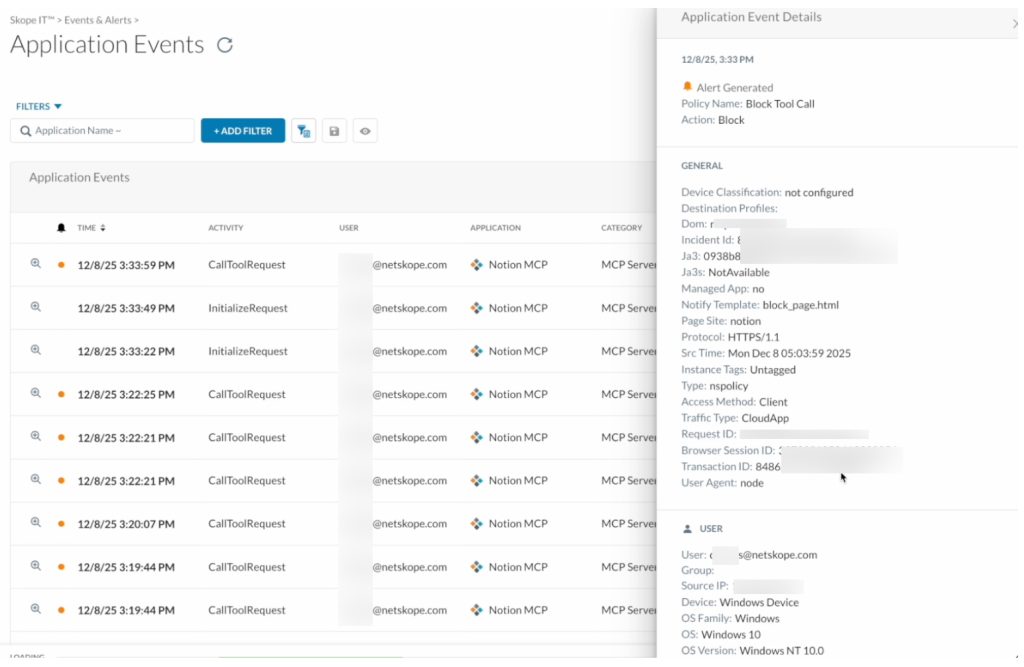
Task: Click the Notion MCP icon in the 3:33:22 PM row
Action: point(477,351)
